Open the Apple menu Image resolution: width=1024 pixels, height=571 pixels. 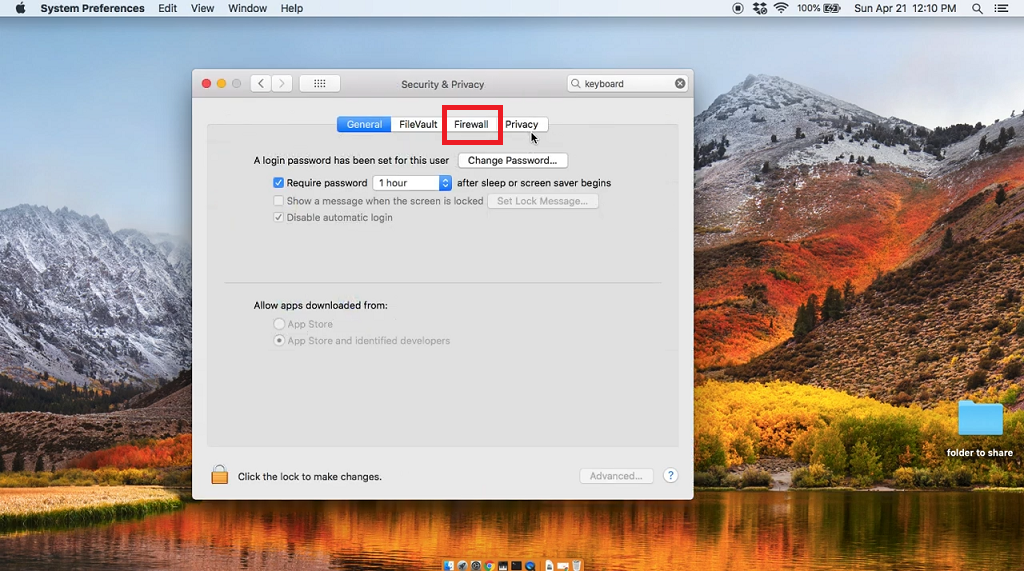point(20,8)
